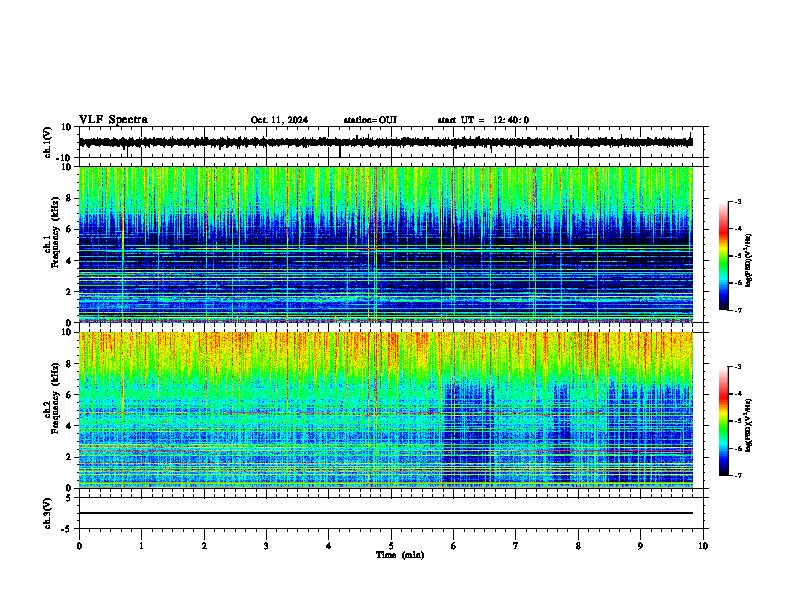792x612 pixels.
Task: Click the "station=OUI" header label
Action: coord(370,120)
